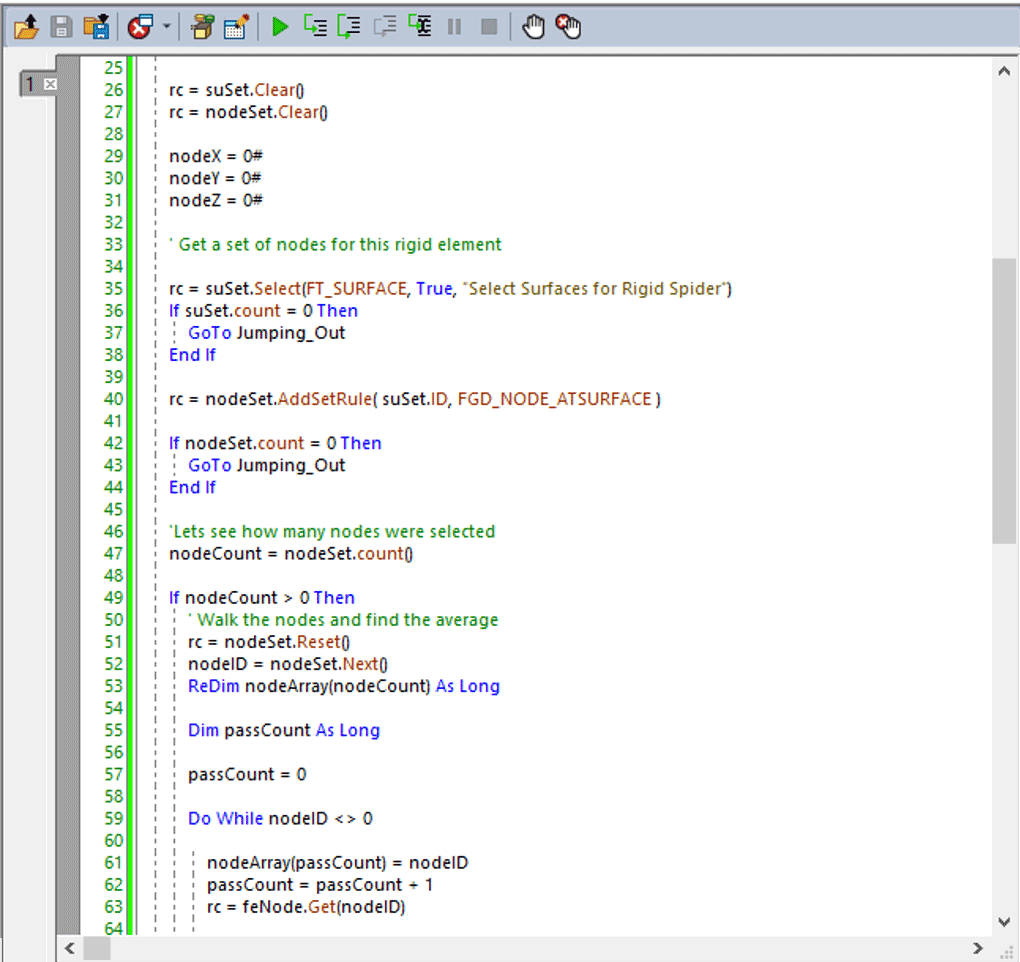The width and height of the screenshot is (1020, 962).
Task: Click 'If nodeSet.count = 0 Then' line
Action: click(x=275, y=444)
